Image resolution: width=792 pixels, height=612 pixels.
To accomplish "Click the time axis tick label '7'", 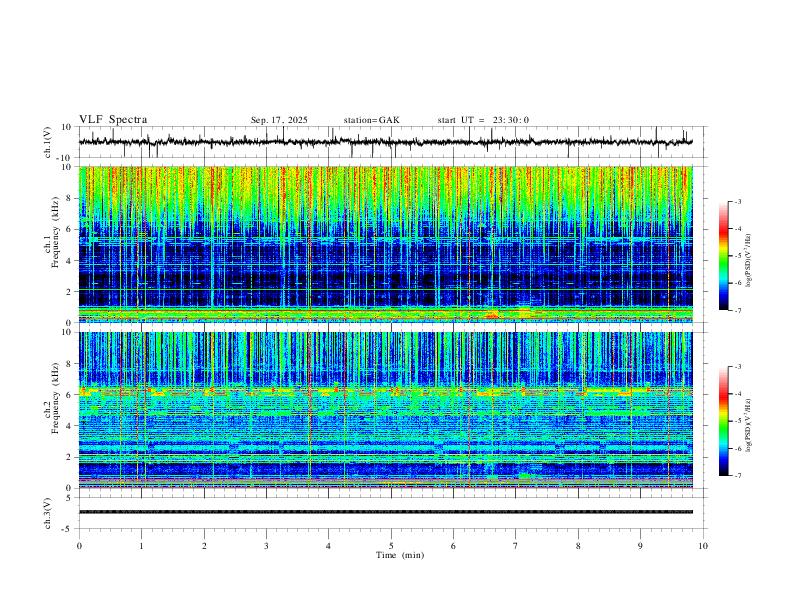I will 516,546.
